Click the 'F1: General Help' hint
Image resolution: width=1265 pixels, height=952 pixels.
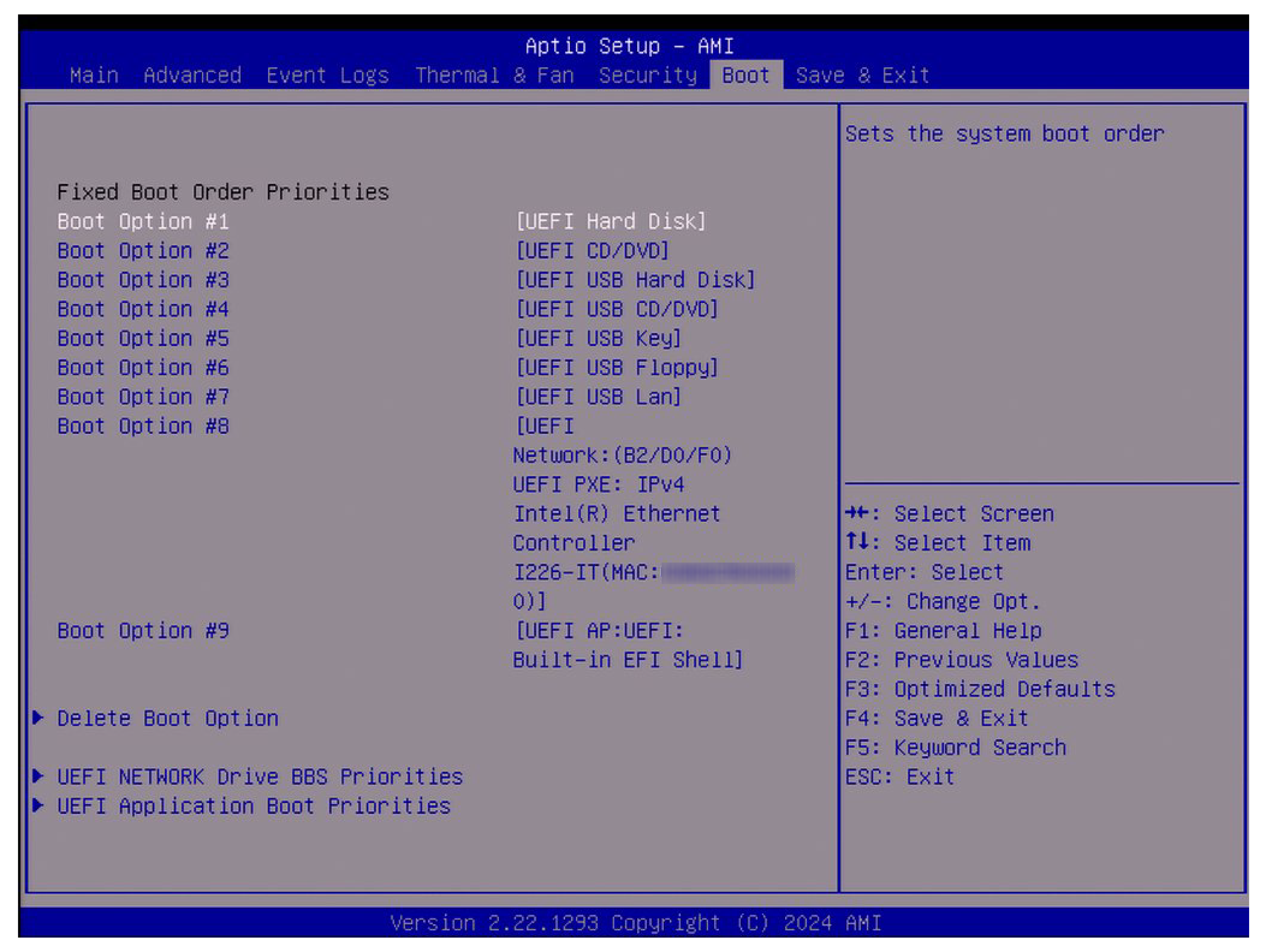[x=944, y=631]
